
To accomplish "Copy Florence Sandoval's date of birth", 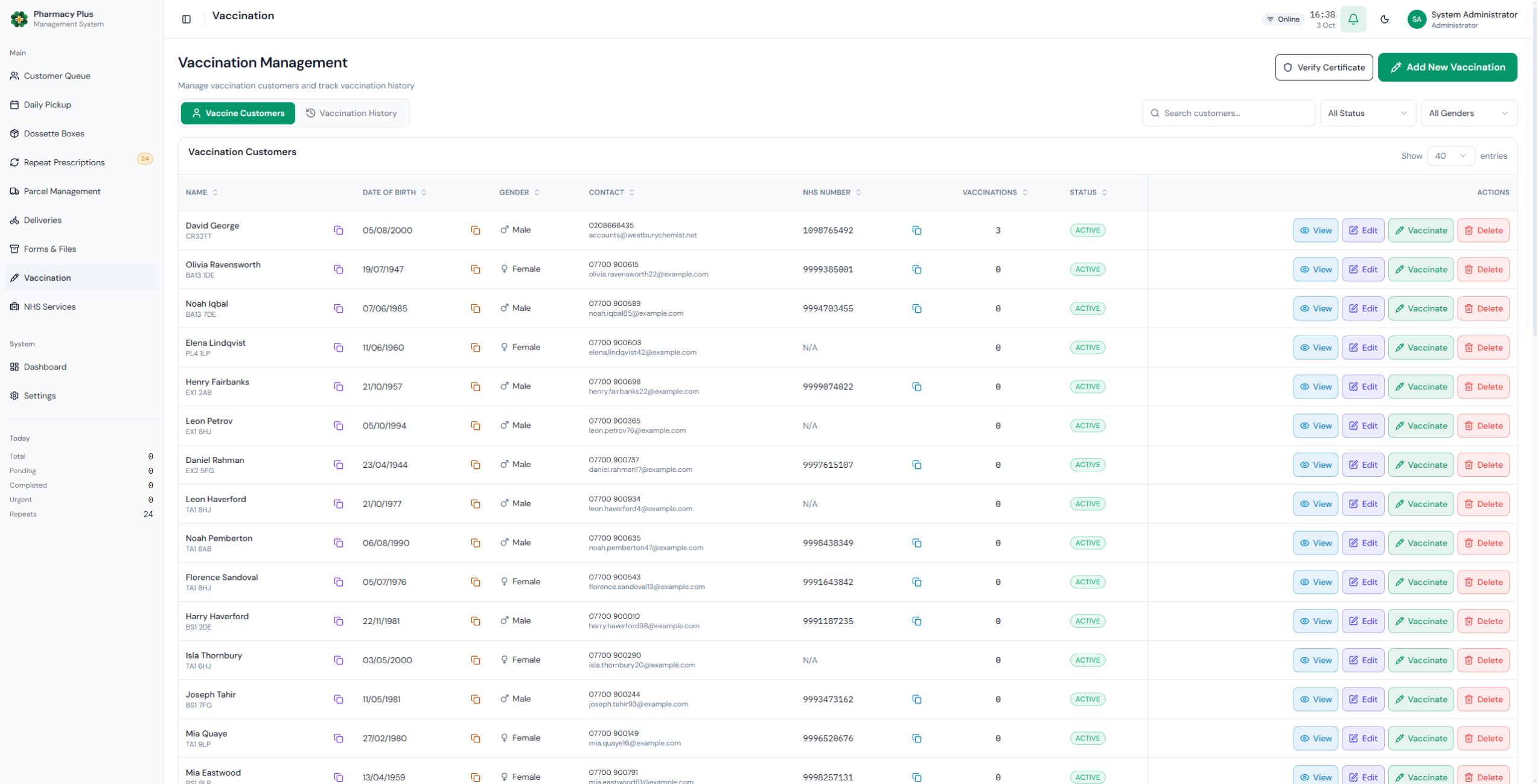I will coord(476,582).
